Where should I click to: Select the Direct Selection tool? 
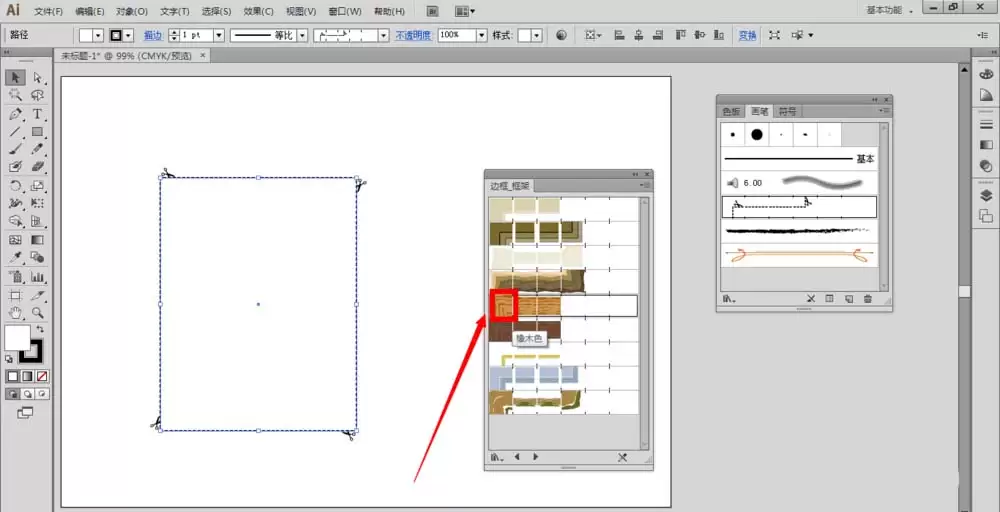tap(38, 78)
